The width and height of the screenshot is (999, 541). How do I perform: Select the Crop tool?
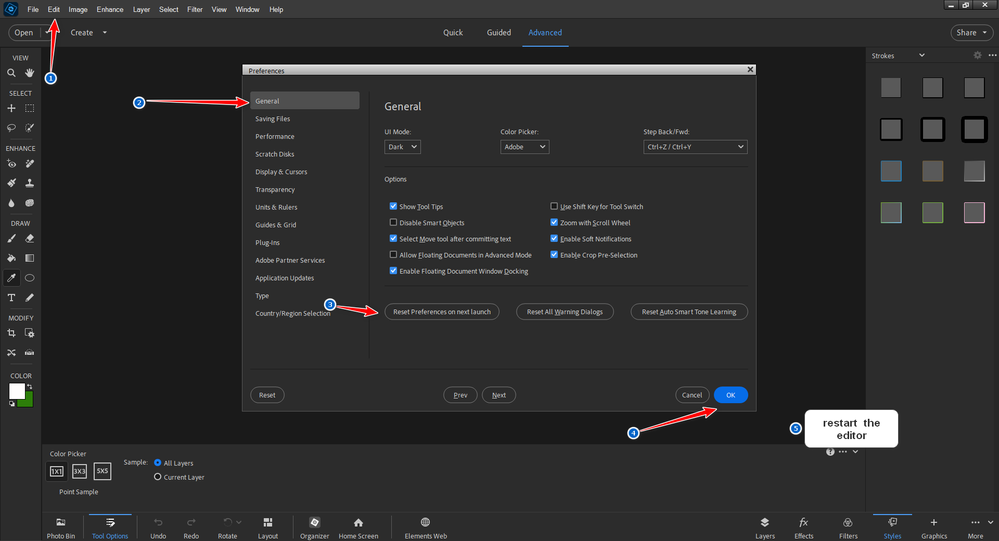coord(11,333)
